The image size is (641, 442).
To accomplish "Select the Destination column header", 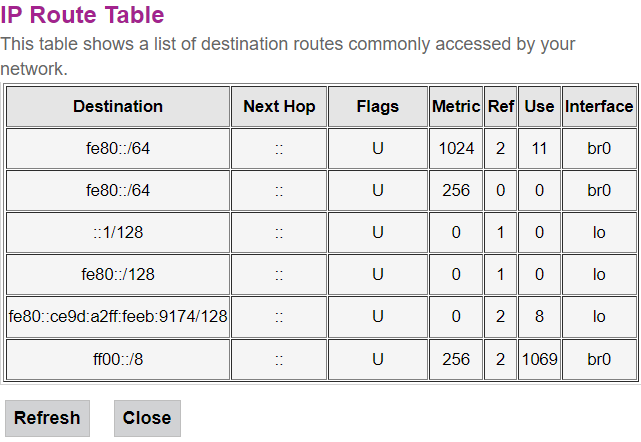I will 118,106.
